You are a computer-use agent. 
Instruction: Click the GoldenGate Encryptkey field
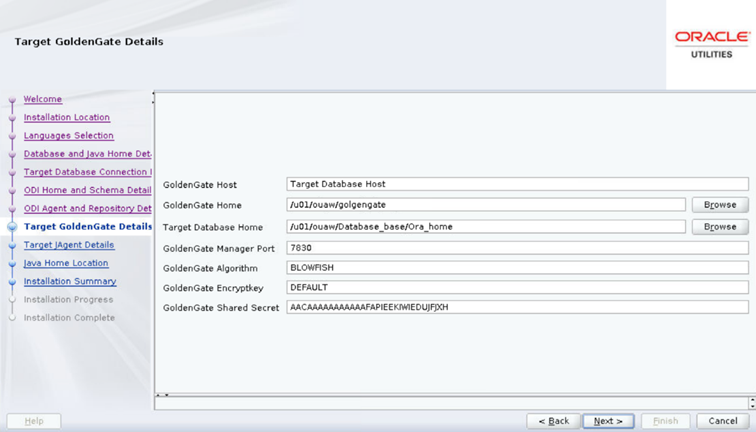pos(517,287)
